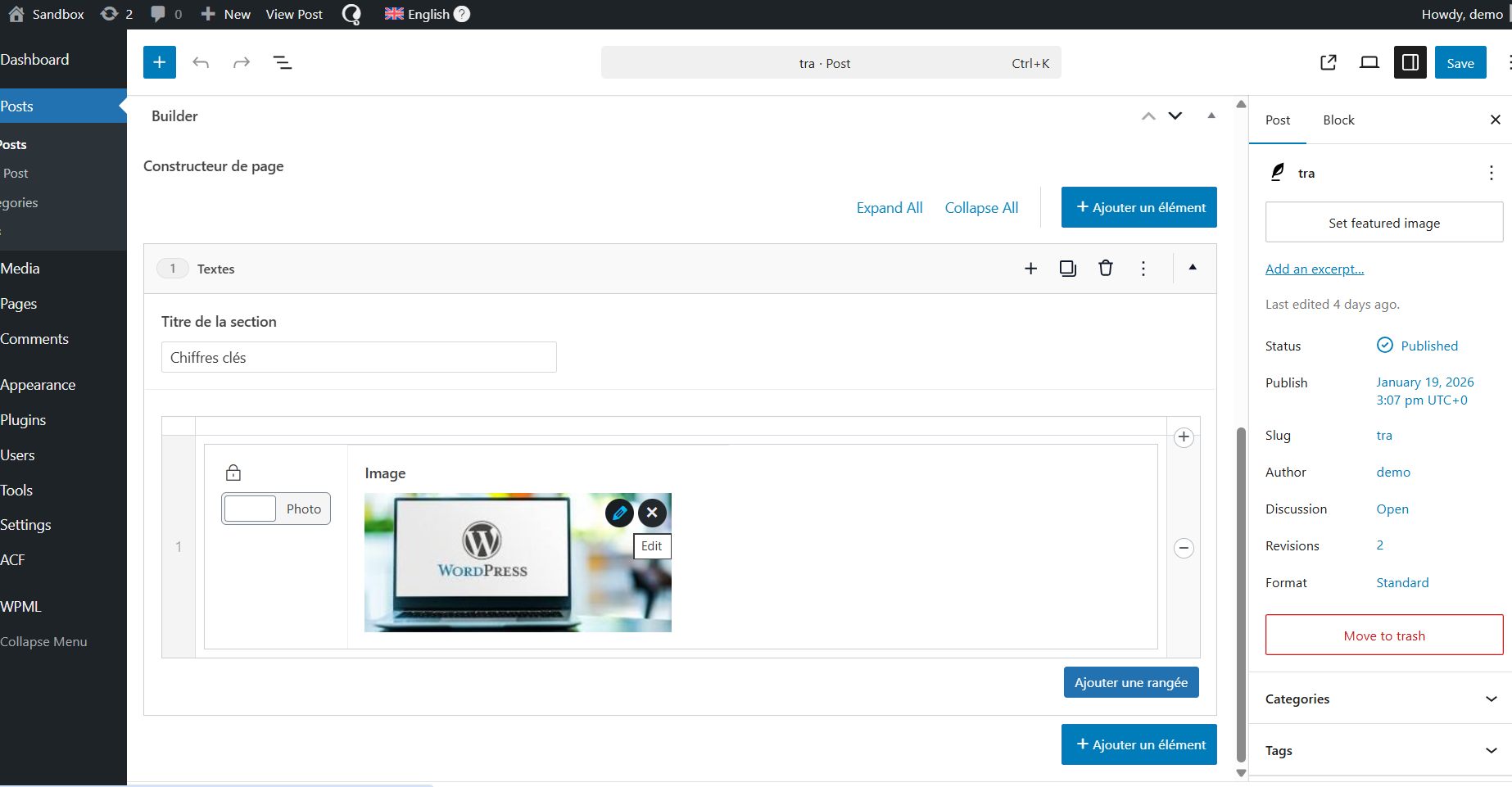
Task: Delete the Textes layout with trash icon
Action: pyautogui.click(x=1105, y=269)
